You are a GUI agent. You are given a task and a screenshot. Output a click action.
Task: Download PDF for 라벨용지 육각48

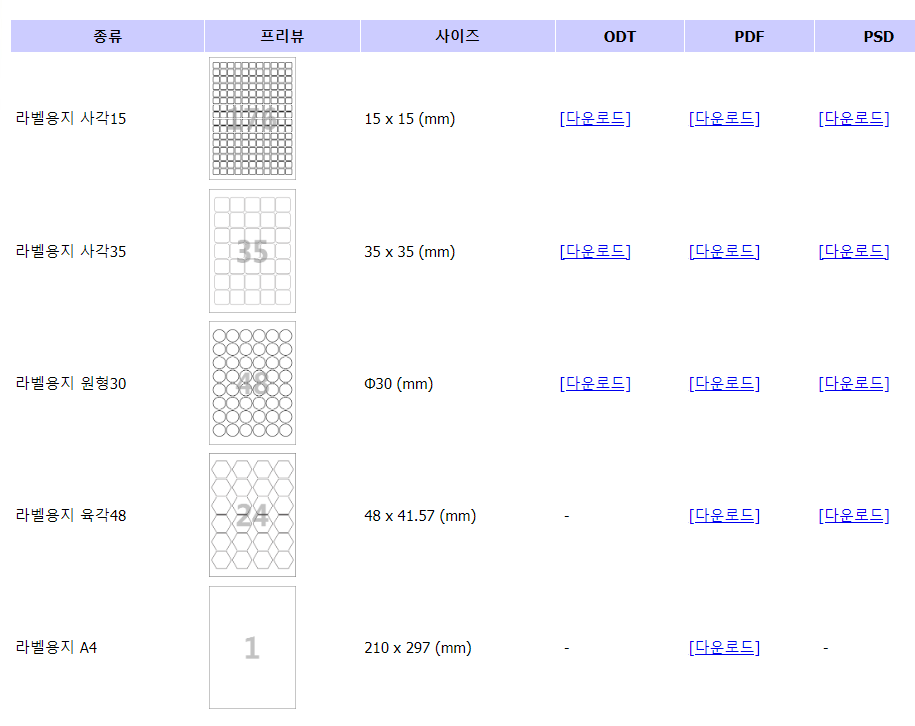pos(724,515)
